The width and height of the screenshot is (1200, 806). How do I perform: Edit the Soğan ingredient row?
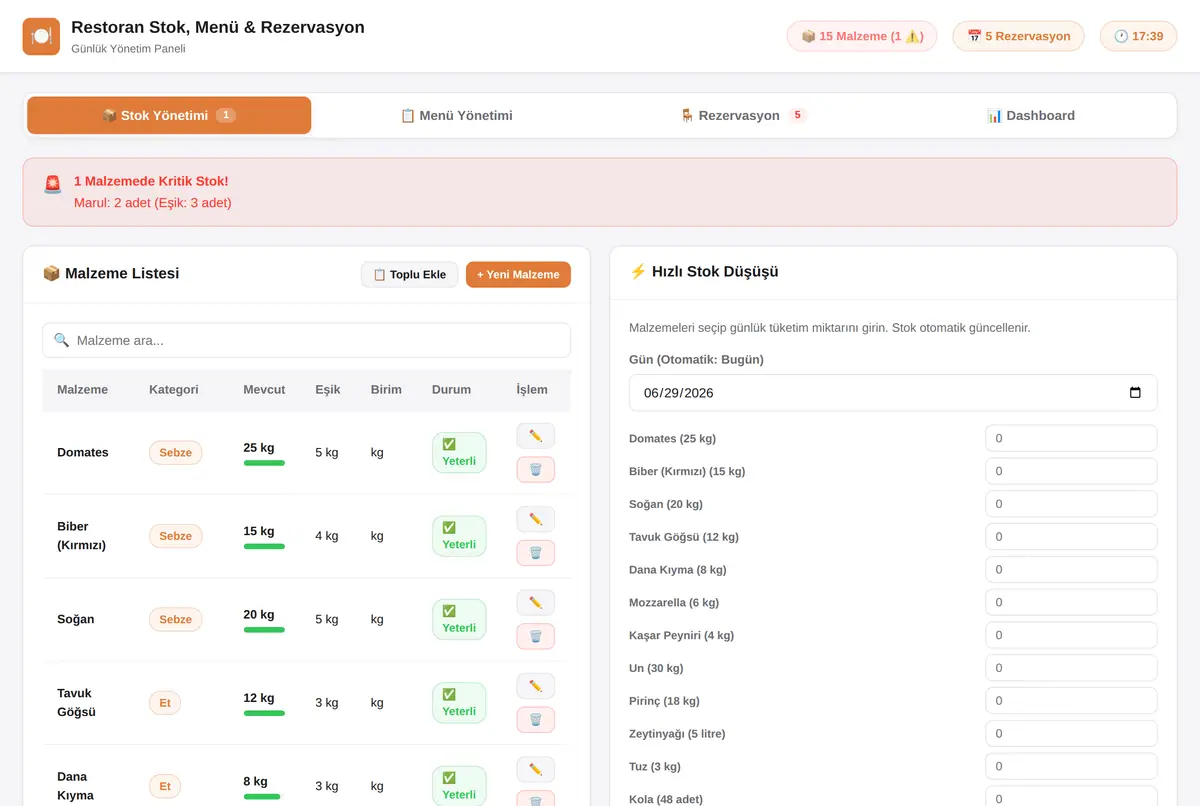click(535, 603)
